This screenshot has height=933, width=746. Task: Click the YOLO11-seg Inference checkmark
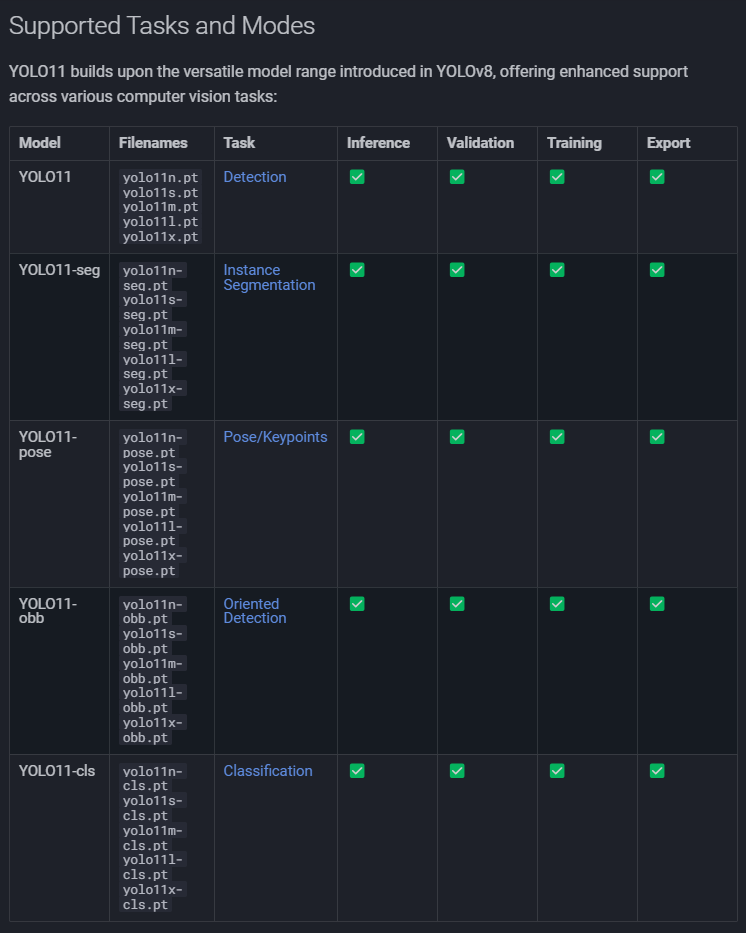click(x=357, y=270)
